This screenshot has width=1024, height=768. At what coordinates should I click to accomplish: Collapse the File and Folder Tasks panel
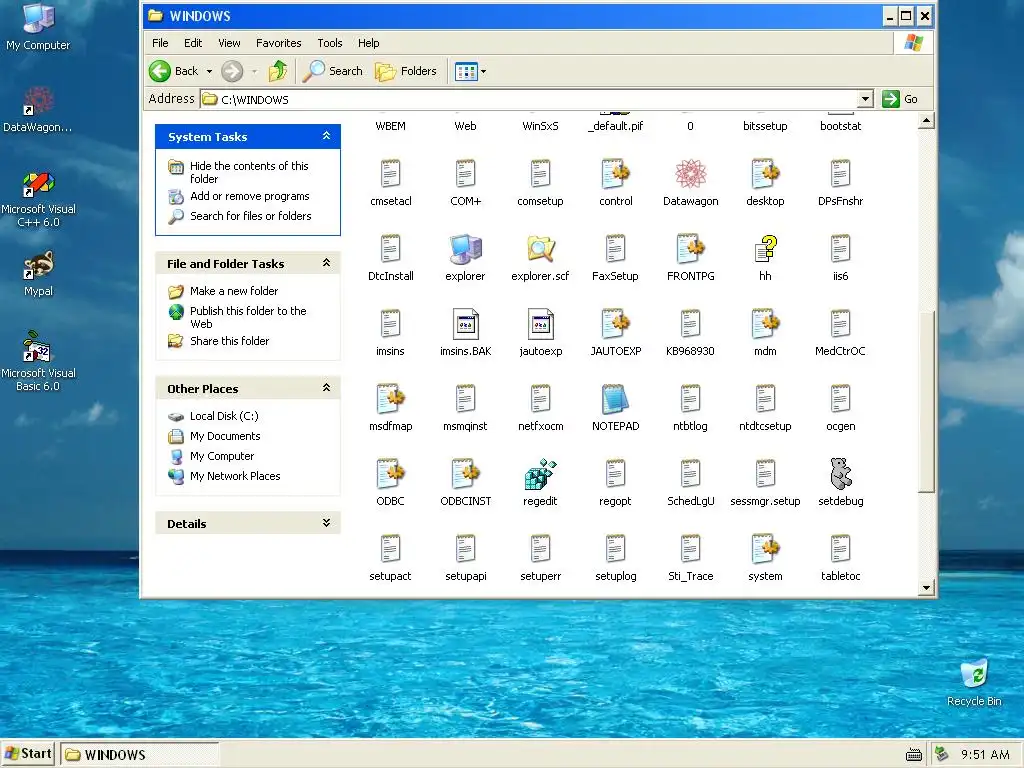click(327, 263)
